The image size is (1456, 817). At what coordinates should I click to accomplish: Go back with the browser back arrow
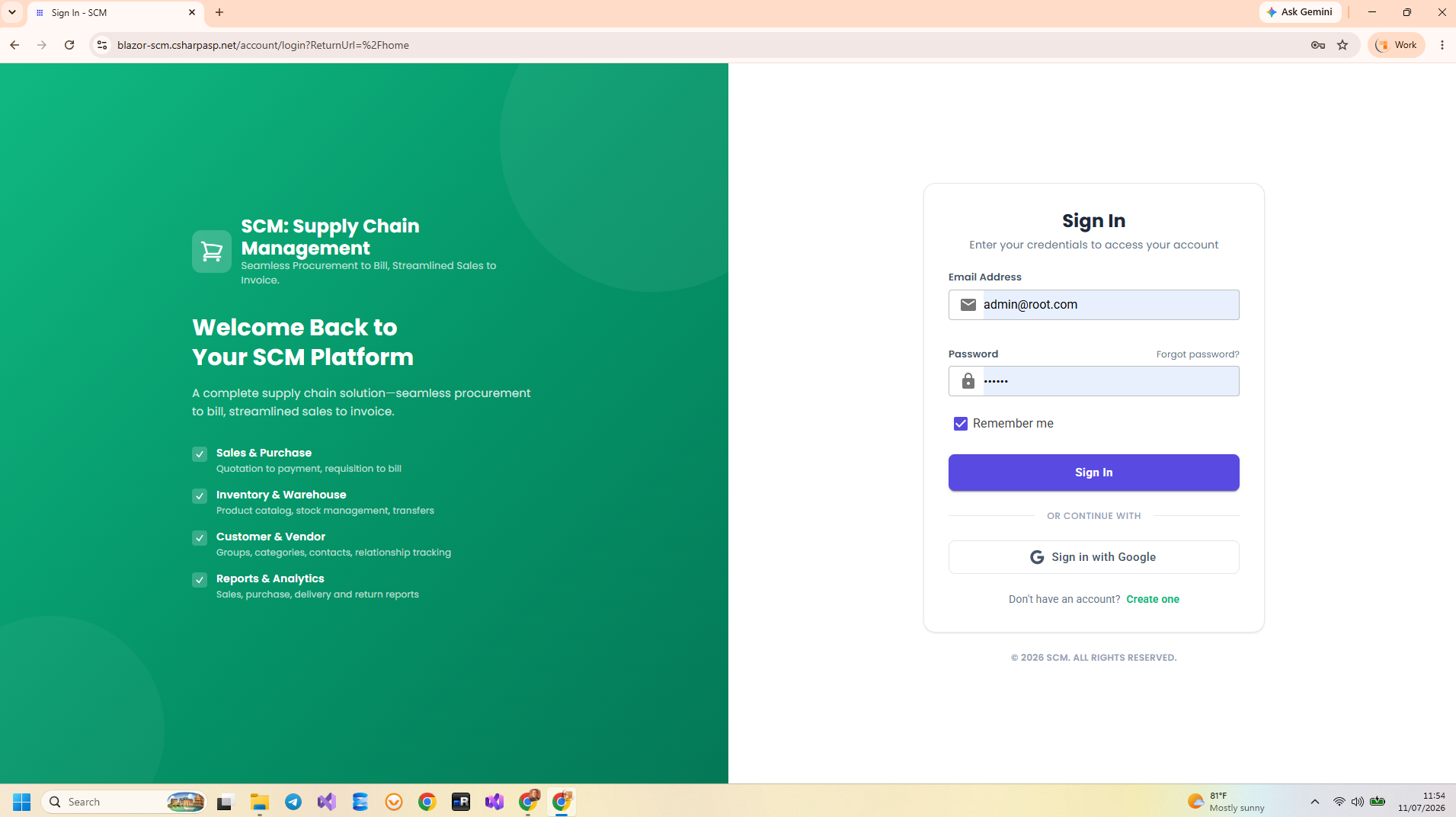[14, 45]
